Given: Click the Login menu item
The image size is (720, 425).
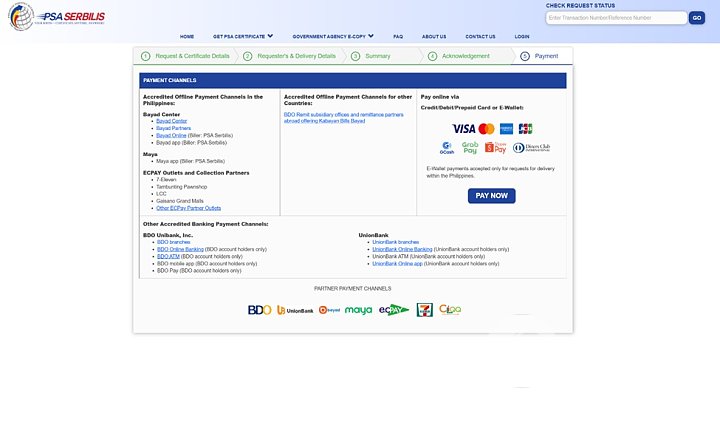Looking at the screenshot, I should [522, 36].
